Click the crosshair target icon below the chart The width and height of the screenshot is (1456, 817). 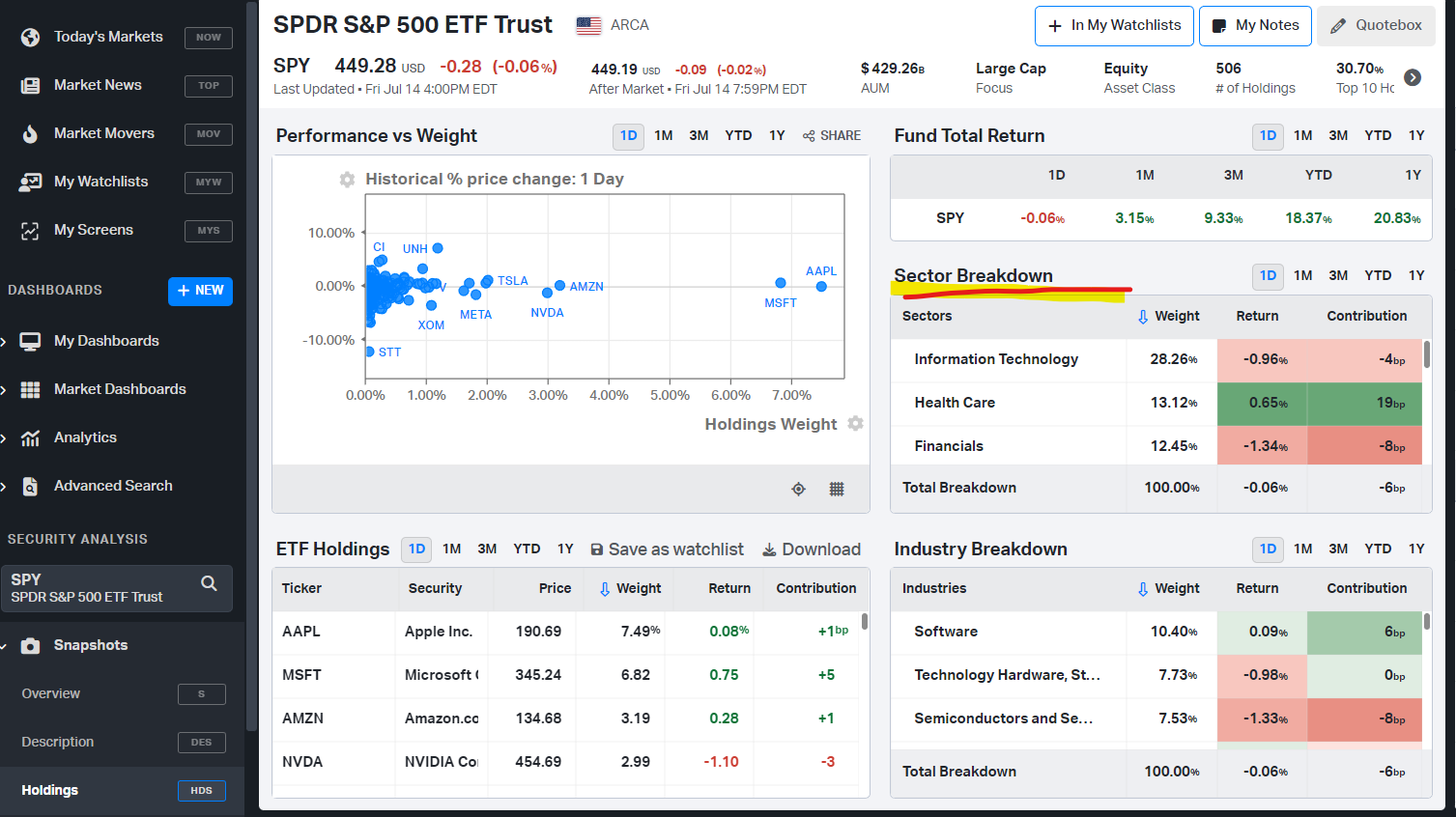click(798, 490)
